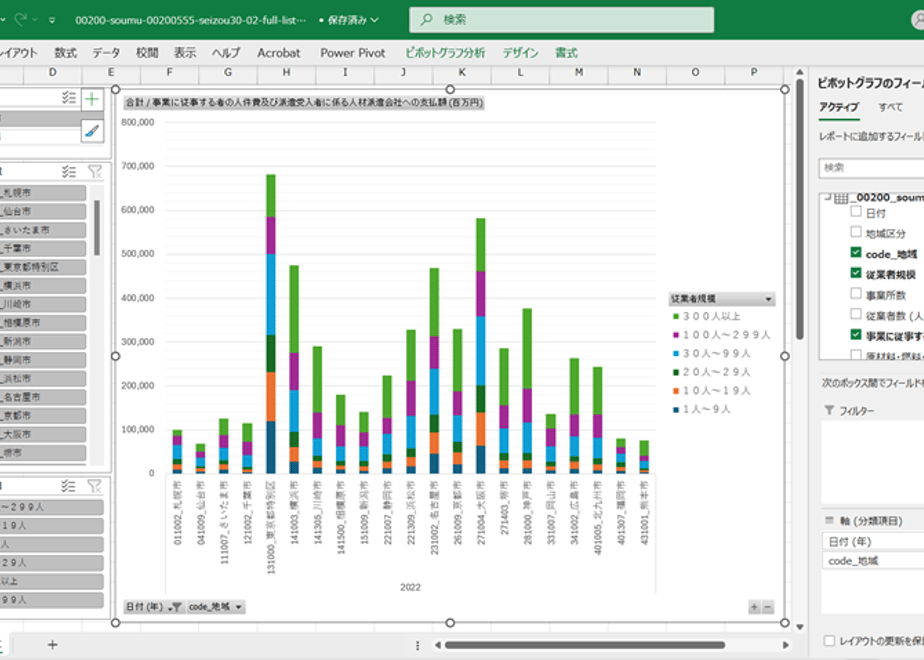Click the １人～９人 legend entry
The height and width of the screenshot is (660, 924).
coord(702,409)
